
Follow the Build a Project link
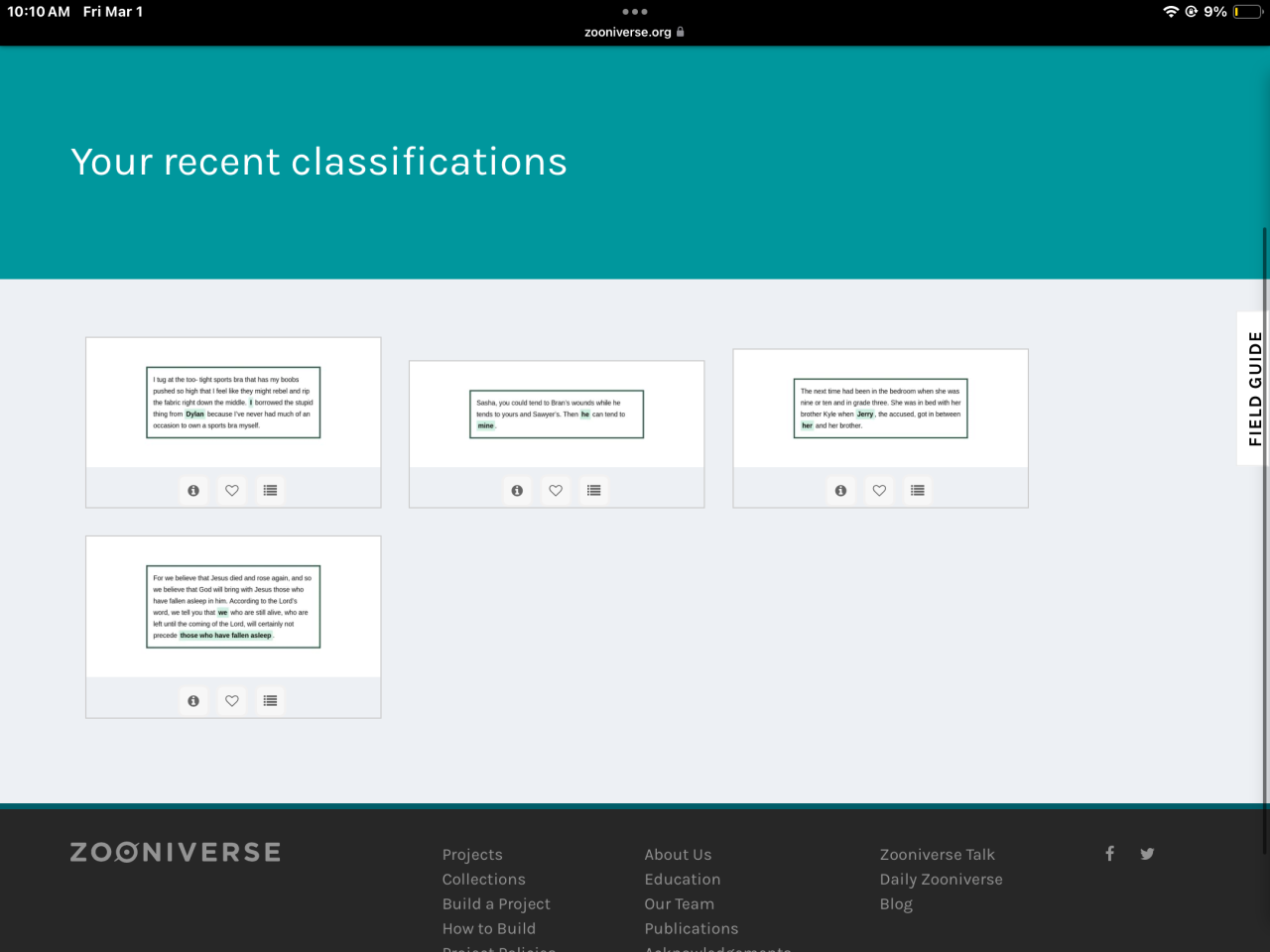click(x=496, y=904)
